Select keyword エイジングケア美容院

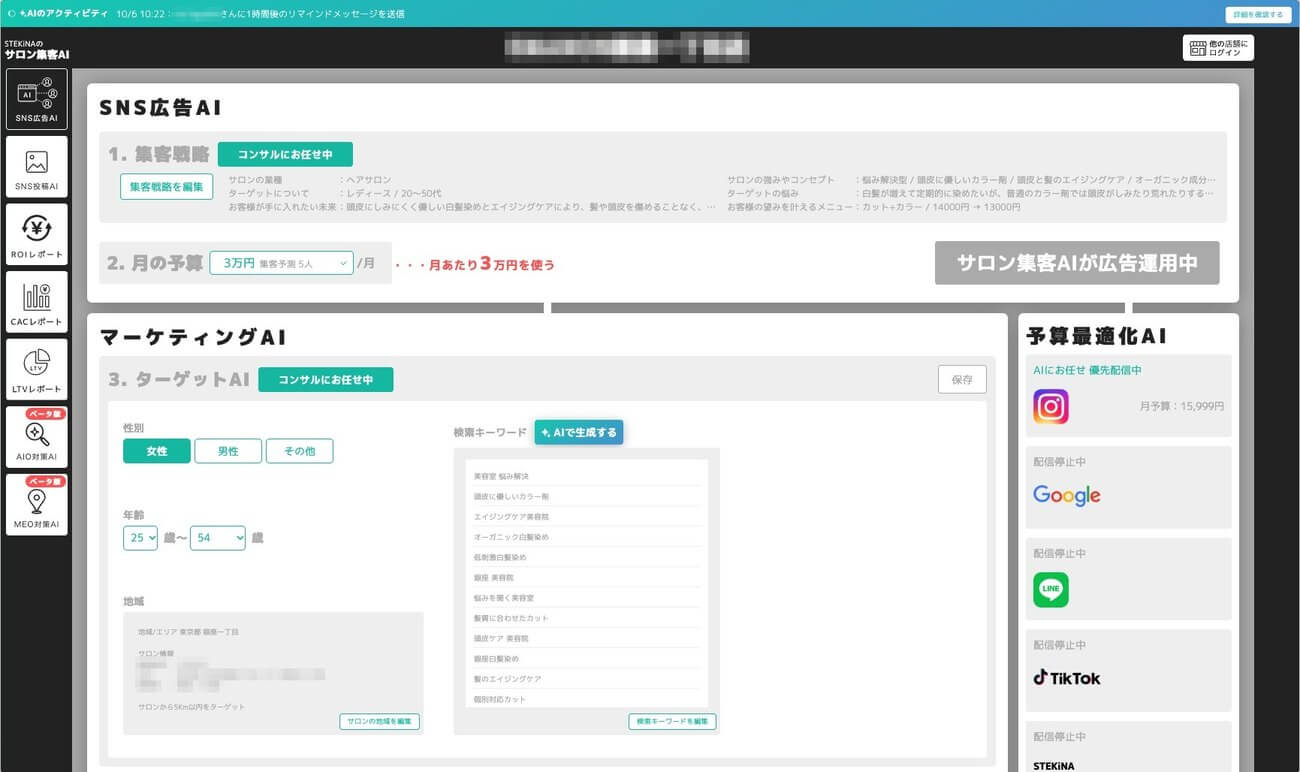point(587,517)
